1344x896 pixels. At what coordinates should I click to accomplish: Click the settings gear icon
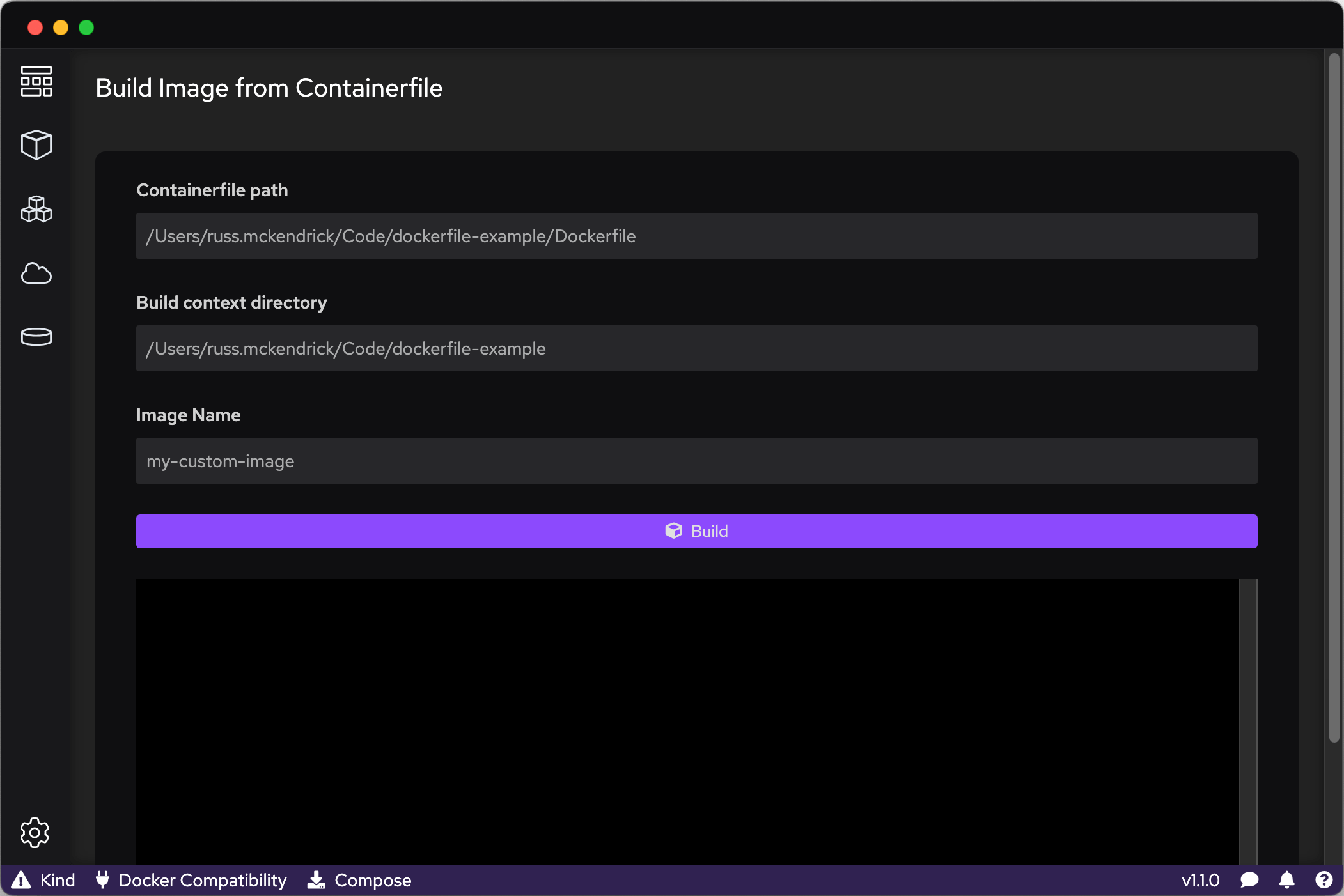pyautogui.click(x=35, y=832)
